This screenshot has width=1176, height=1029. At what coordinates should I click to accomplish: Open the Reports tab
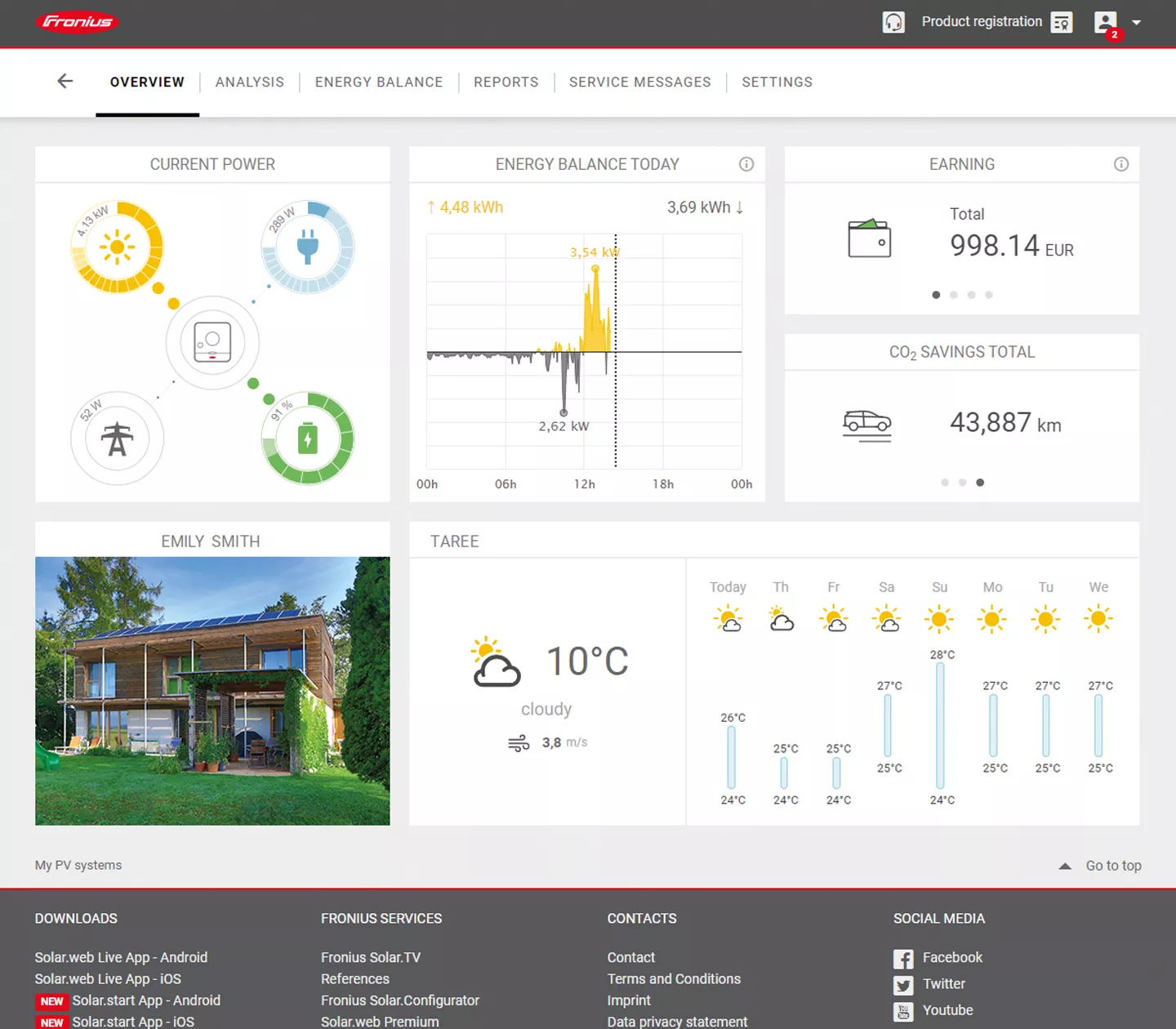[506, 82]
